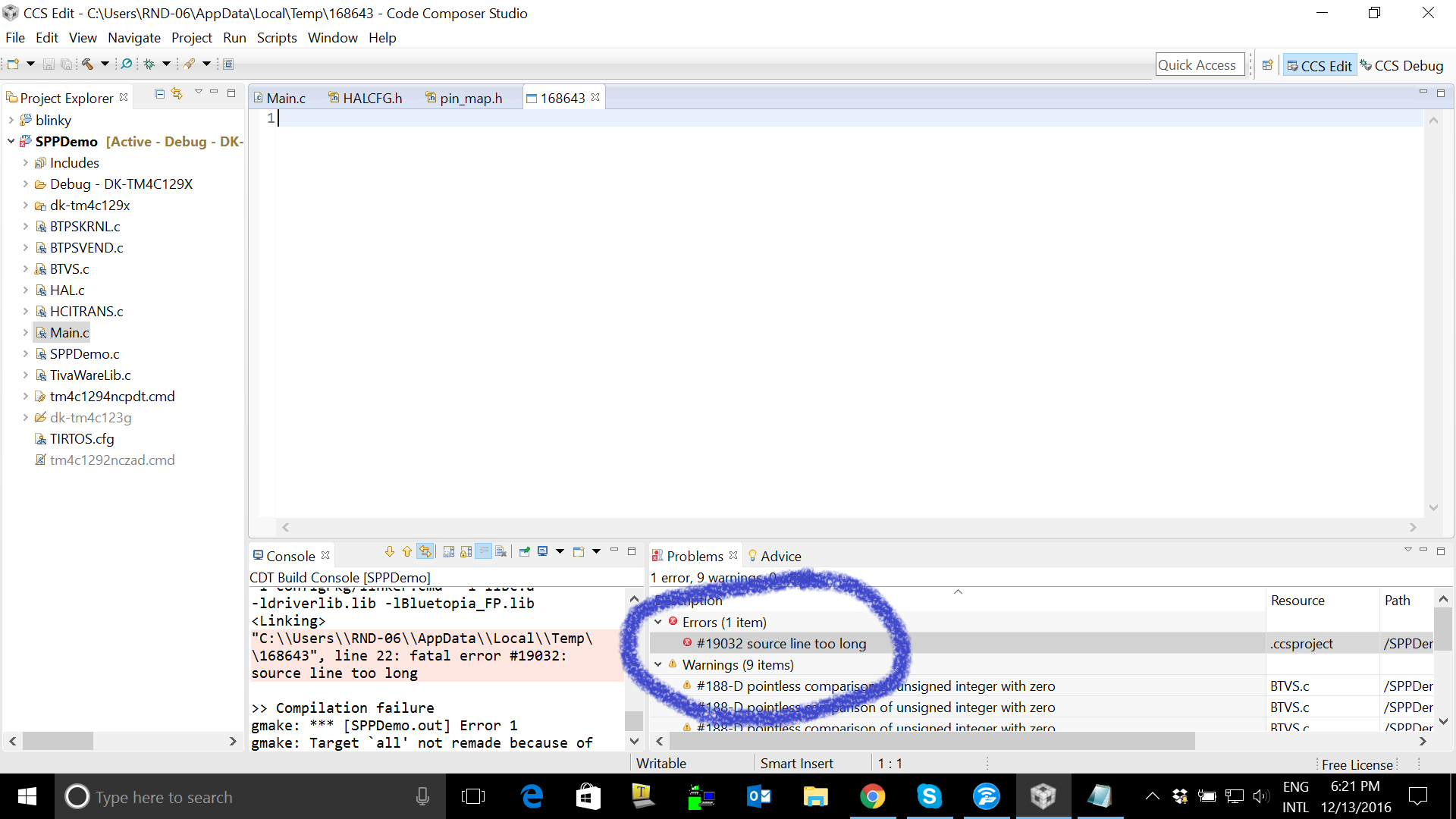Viewport: 1456px width, 819px height.
Task: Collapse all in Project Explorer
Action: pos(159,93)
